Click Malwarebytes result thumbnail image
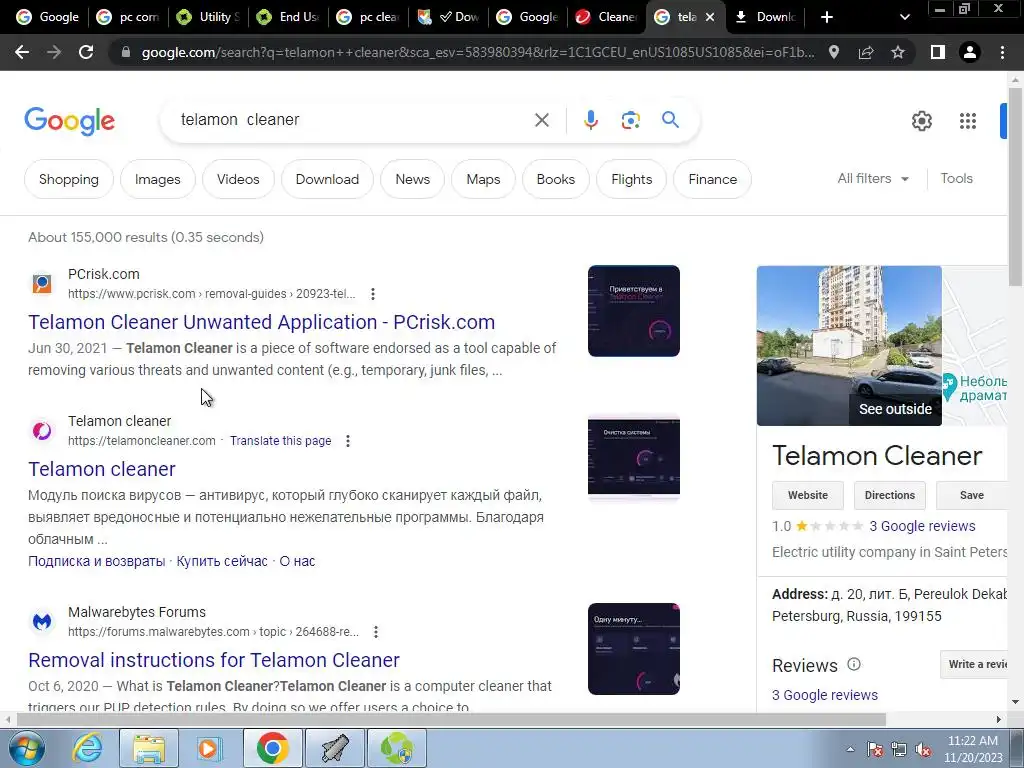 633,648
